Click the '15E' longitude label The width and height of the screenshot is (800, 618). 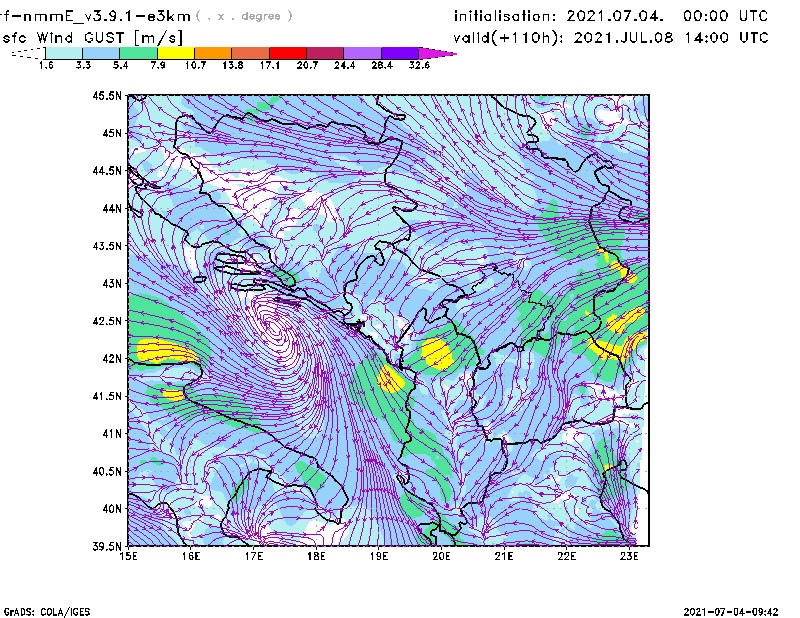pyautogui.click(x=128, y=556)
